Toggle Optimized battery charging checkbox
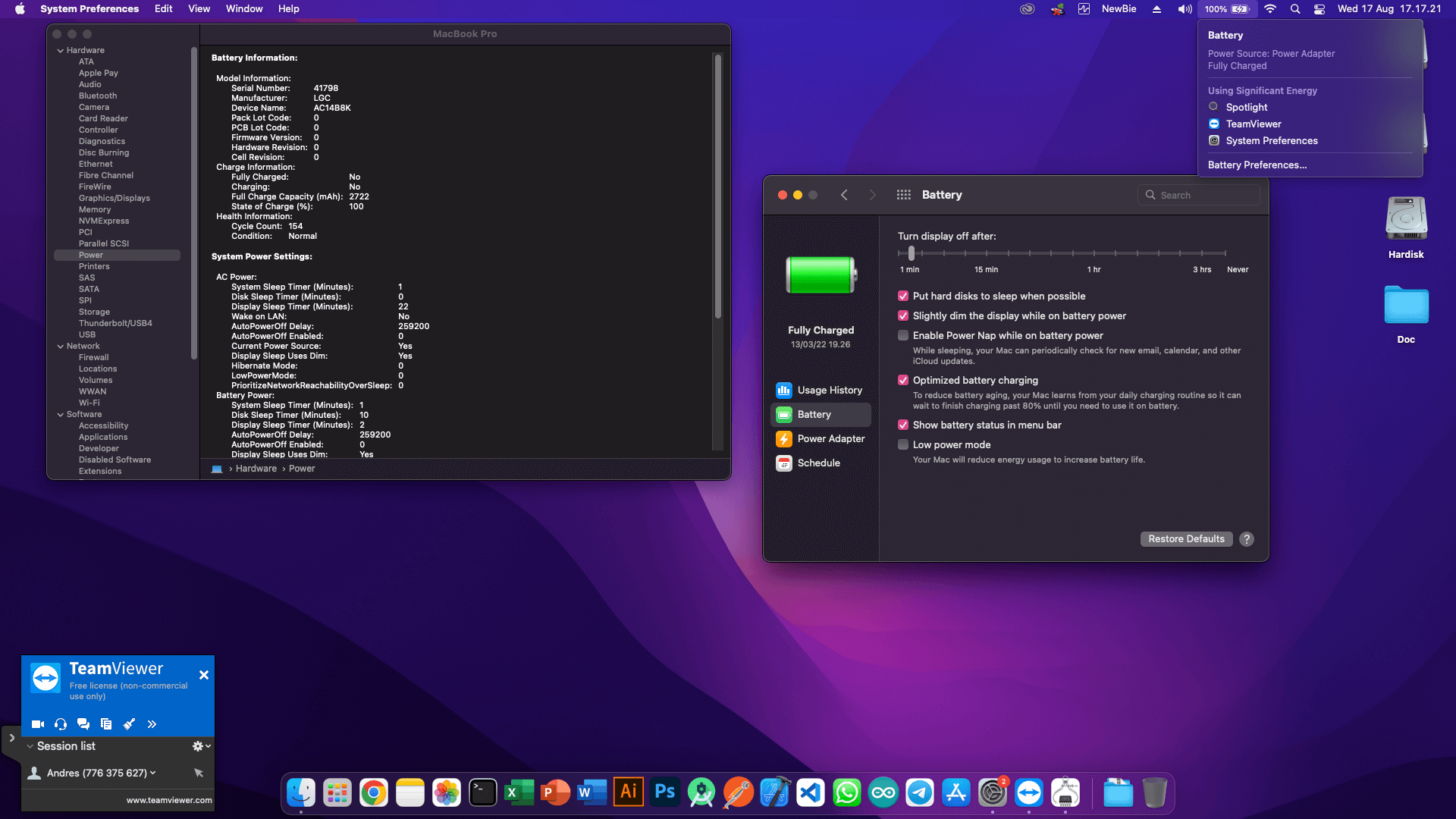This screenshot has height=819, width=1456. click(903, 381)
